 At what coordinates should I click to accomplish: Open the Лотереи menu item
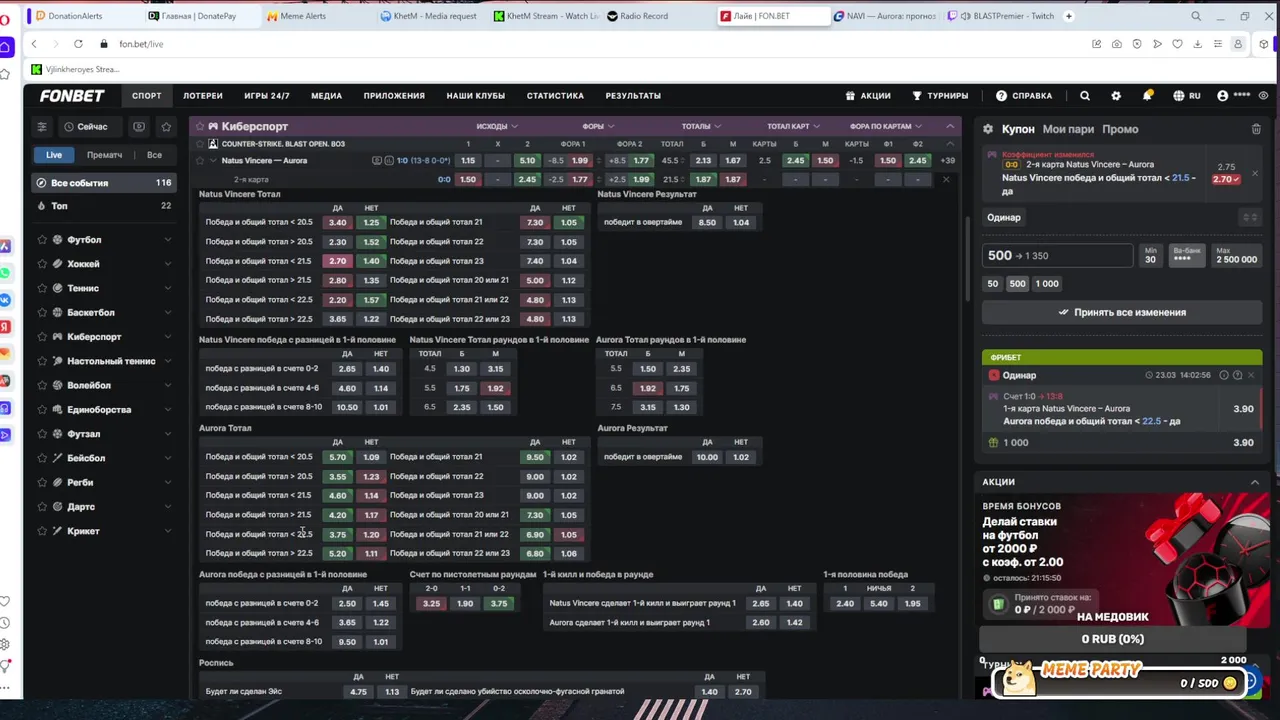click(x=203, y=96)
